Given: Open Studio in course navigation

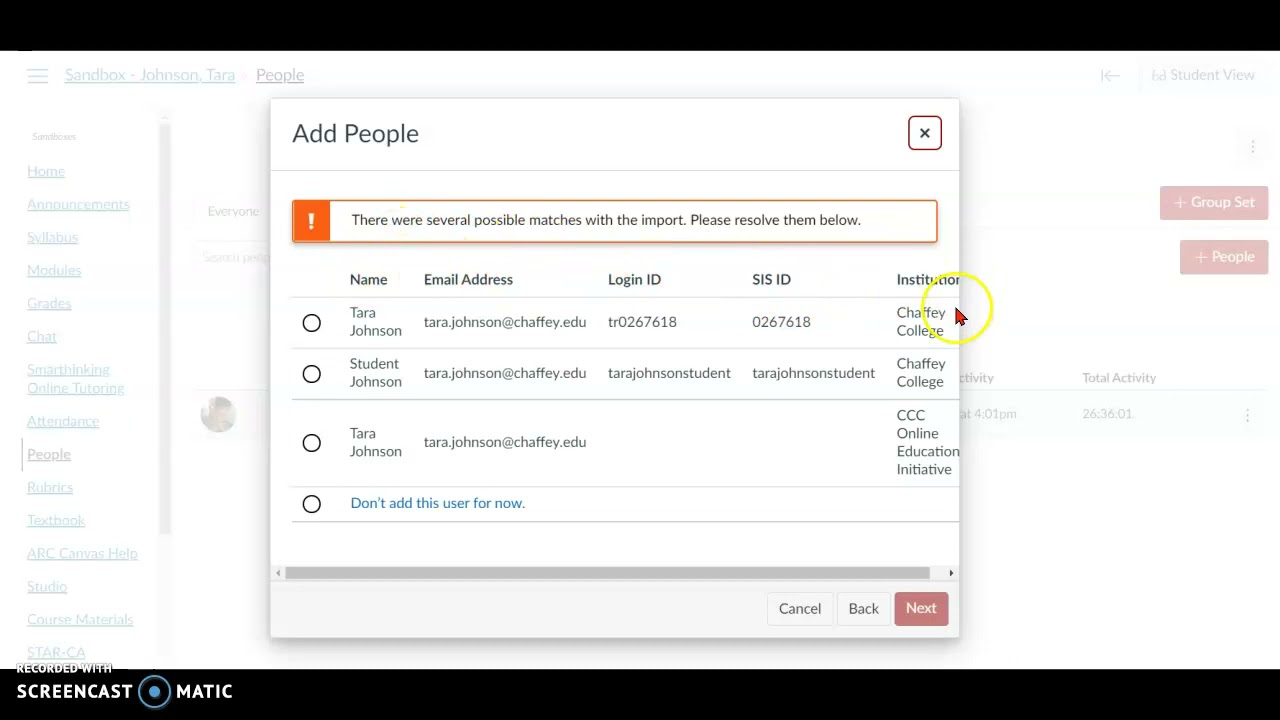Looking at the screenshot, I should point(47,586).
